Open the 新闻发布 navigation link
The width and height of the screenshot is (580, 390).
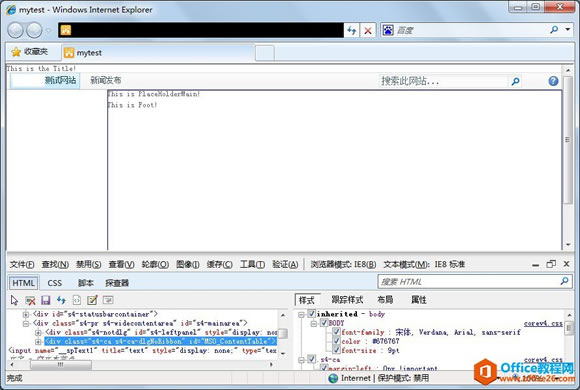pyautogui.click(x=106, y=80)
